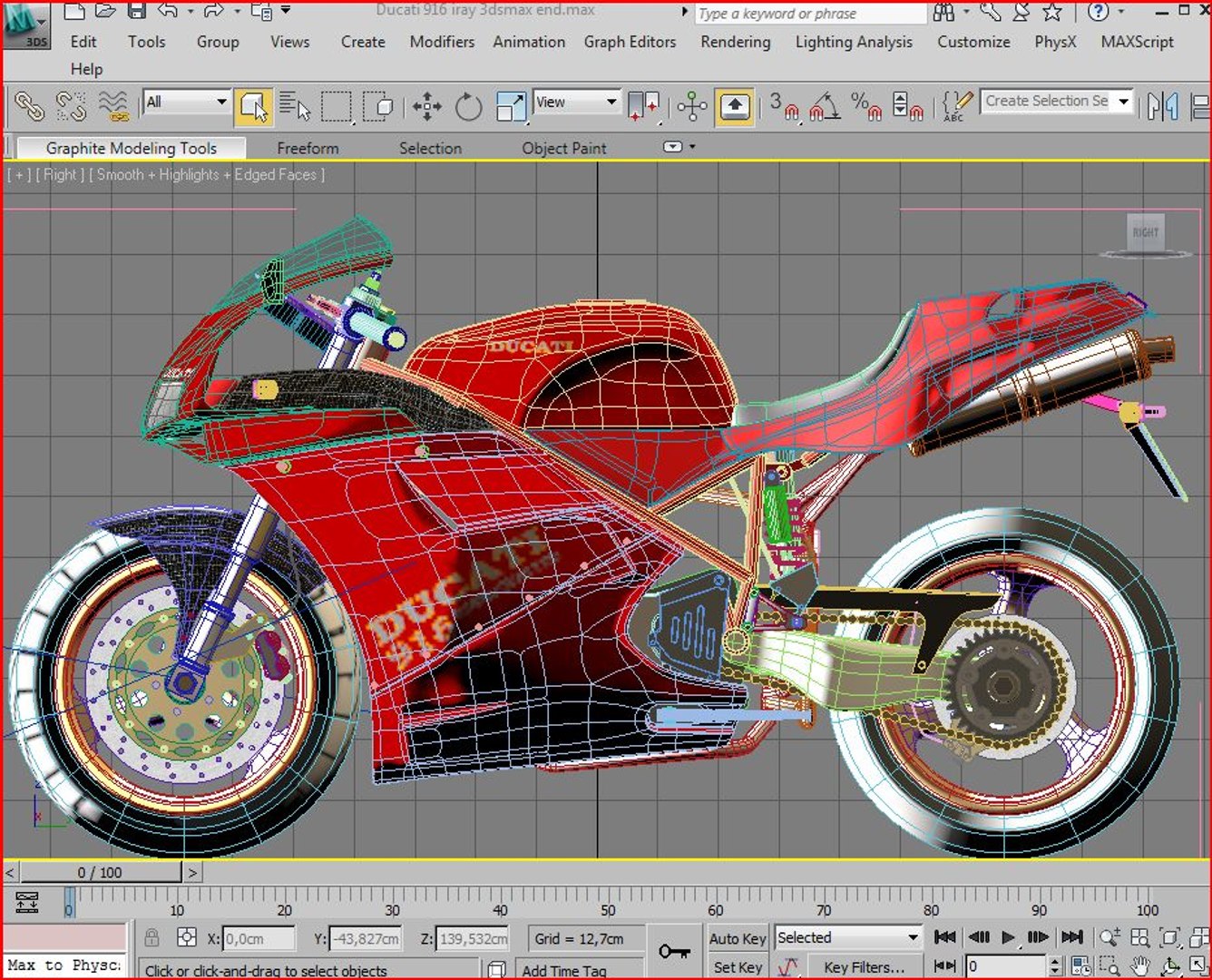
Task: Open the Graph Editors menu
Action: click(x=630, y=42)
